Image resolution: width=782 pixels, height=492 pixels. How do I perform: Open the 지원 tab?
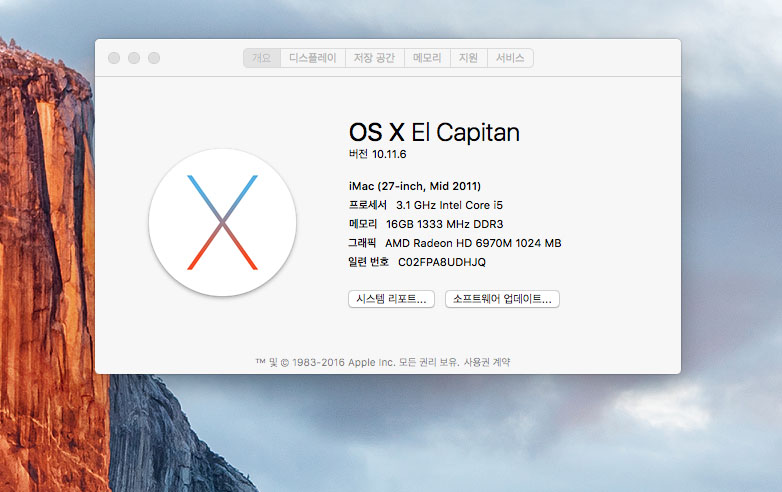pyautogui.click(x=468, y=58)
